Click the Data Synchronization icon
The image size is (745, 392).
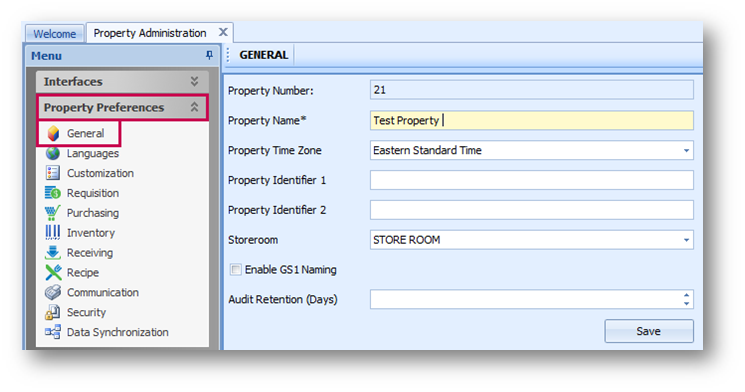click(53, 332)
